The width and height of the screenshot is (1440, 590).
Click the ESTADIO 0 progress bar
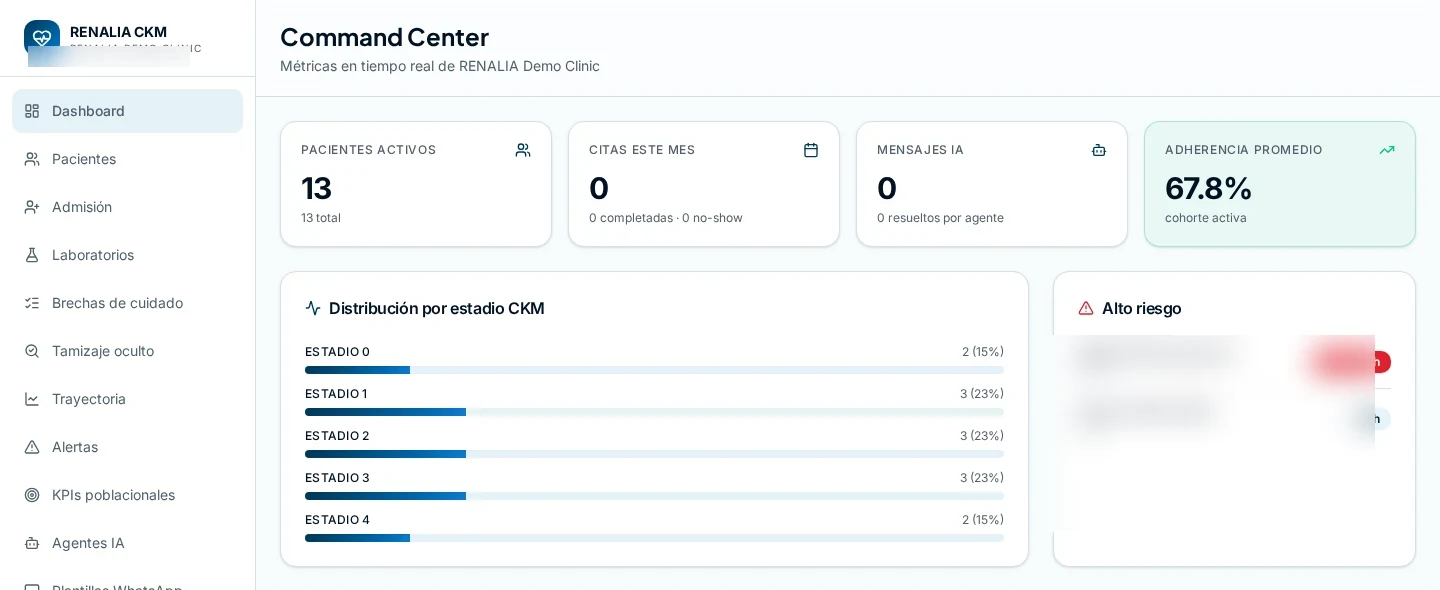654,370
